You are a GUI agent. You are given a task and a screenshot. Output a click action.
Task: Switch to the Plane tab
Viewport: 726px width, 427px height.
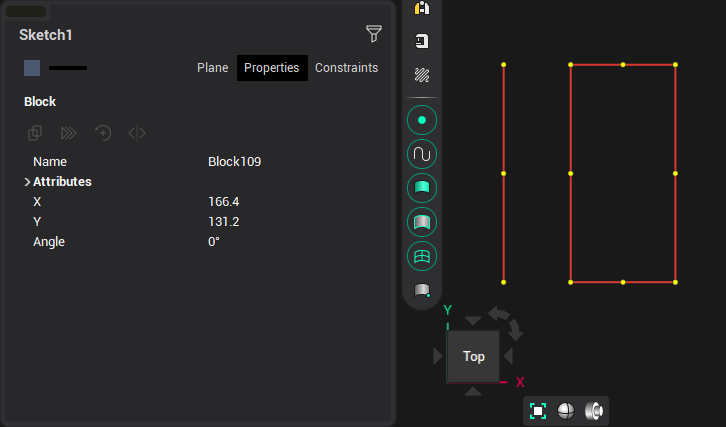point(212,68)
